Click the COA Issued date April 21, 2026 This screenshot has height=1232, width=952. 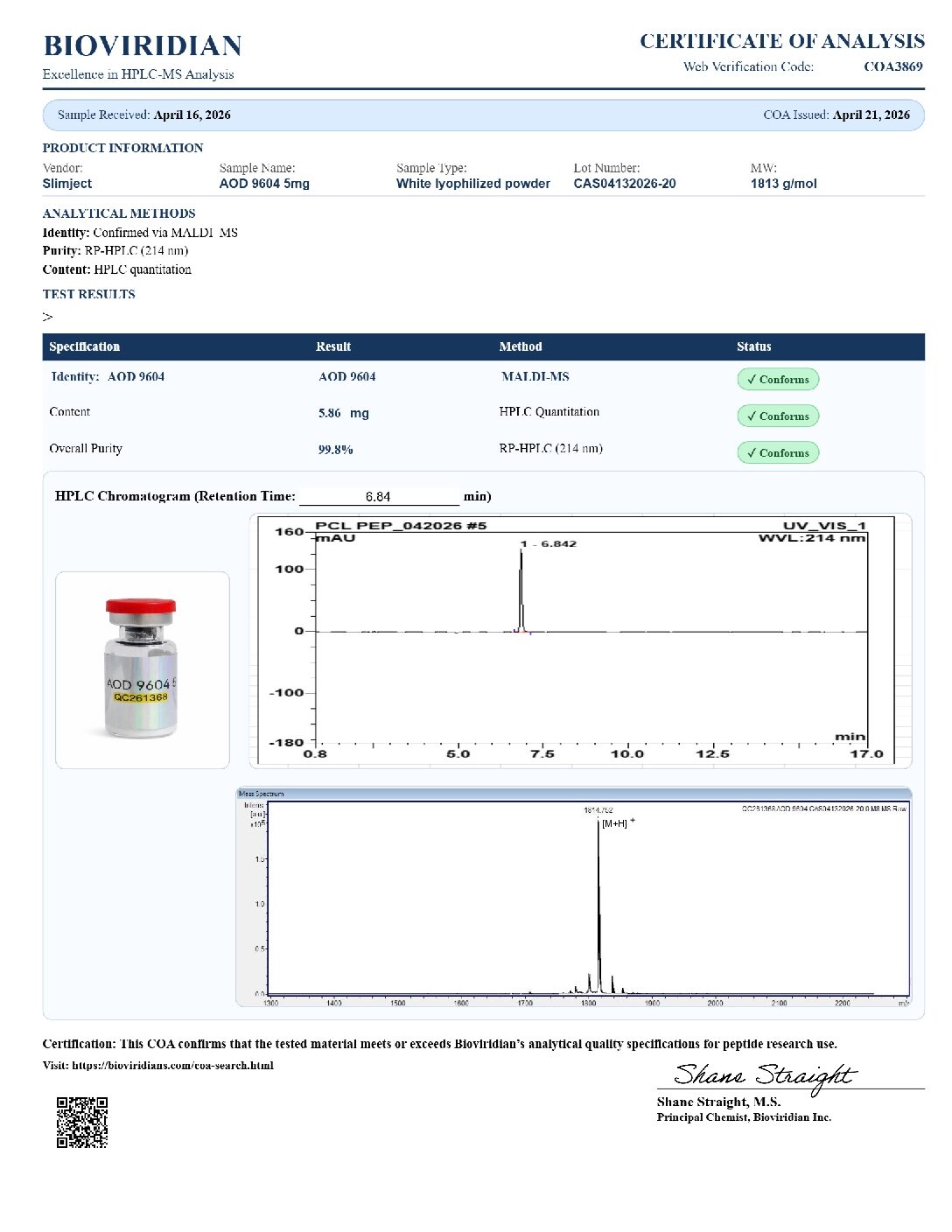coord(871,115)
